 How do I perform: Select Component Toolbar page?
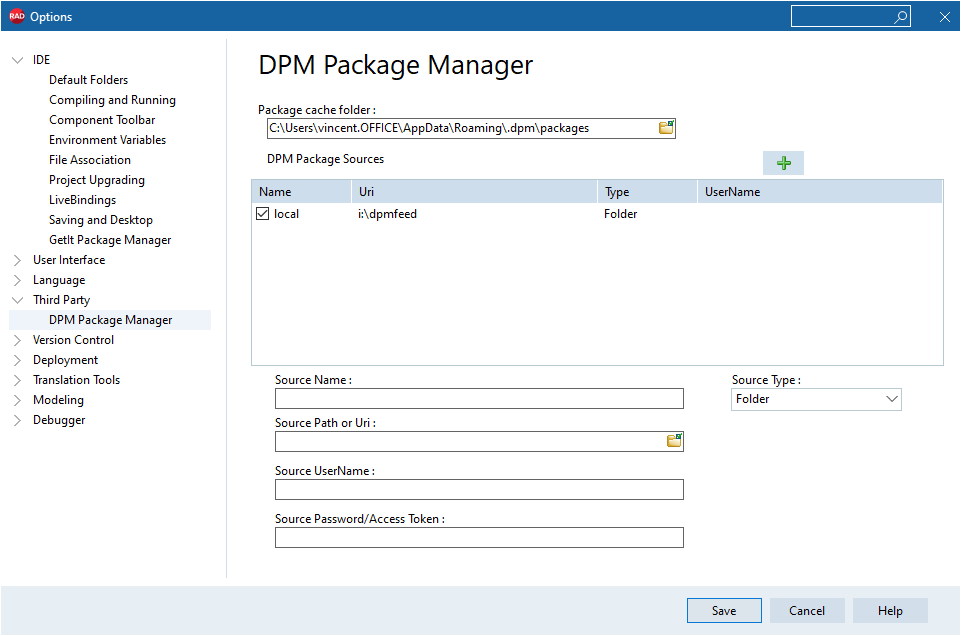tap(102, 120)
